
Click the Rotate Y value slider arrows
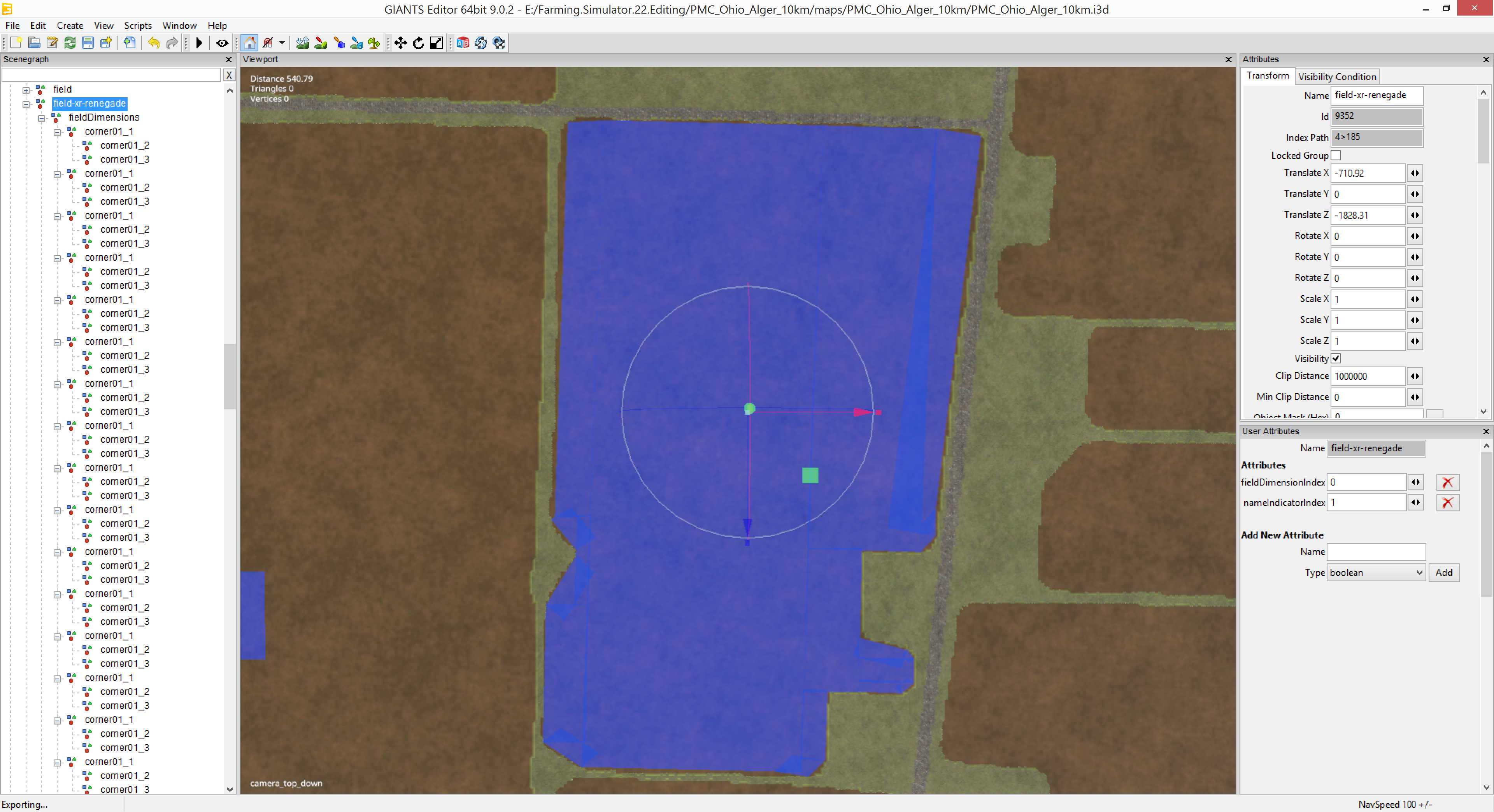1415,258
